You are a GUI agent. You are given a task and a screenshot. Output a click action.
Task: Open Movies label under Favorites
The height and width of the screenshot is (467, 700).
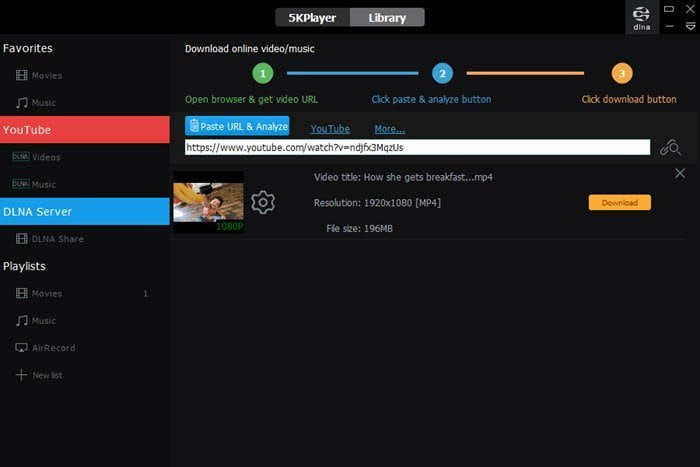coord(47,75)
